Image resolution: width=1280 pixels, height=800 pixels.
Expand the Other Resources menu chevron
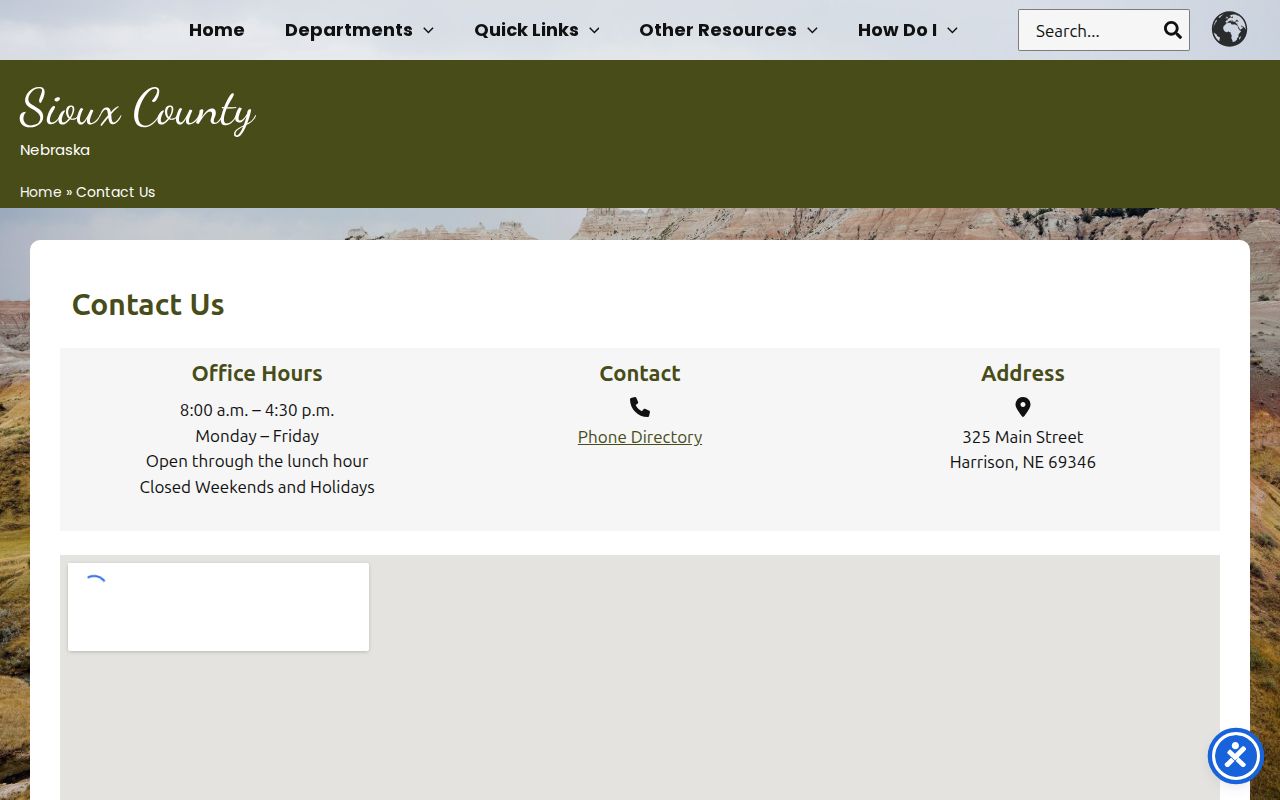pos(812,30)
